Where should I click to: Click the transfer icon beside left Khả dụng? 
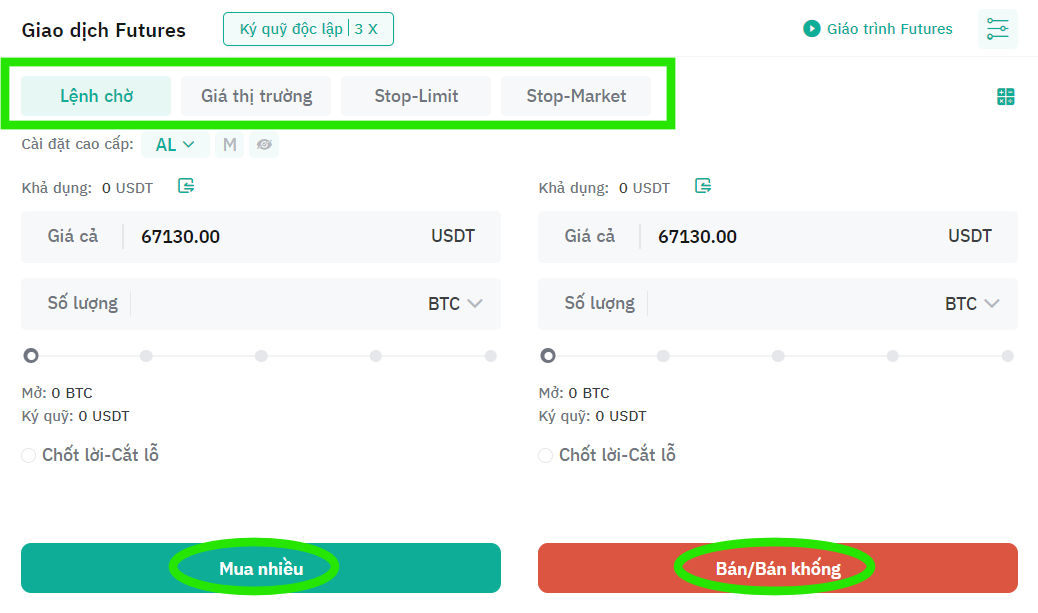tap(186, 186)
